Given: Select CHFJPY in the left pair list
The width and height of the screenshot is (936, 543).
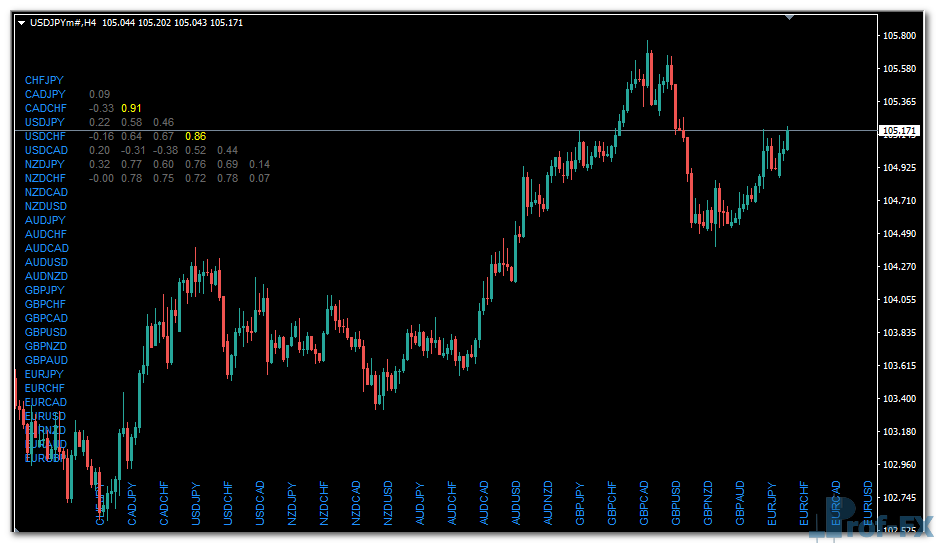Looking at the screenshot, I should (44, 79).
